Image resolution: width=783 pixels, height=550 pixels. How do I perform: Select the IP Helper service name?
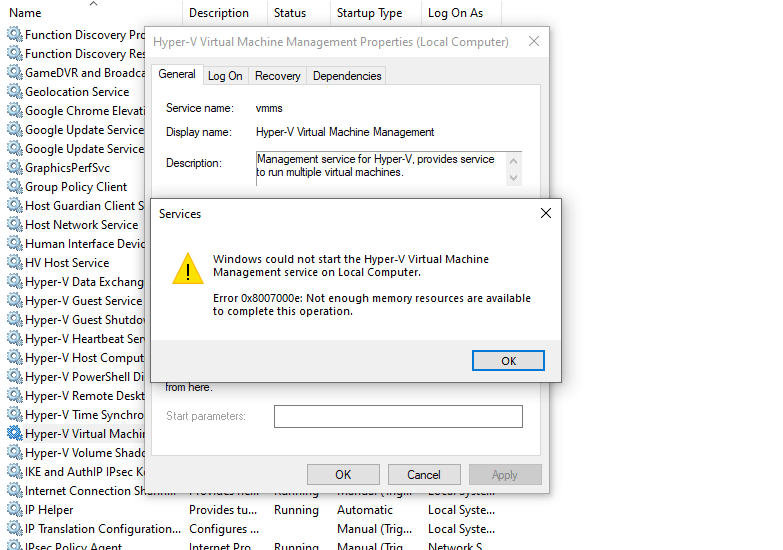click(49, 510)
